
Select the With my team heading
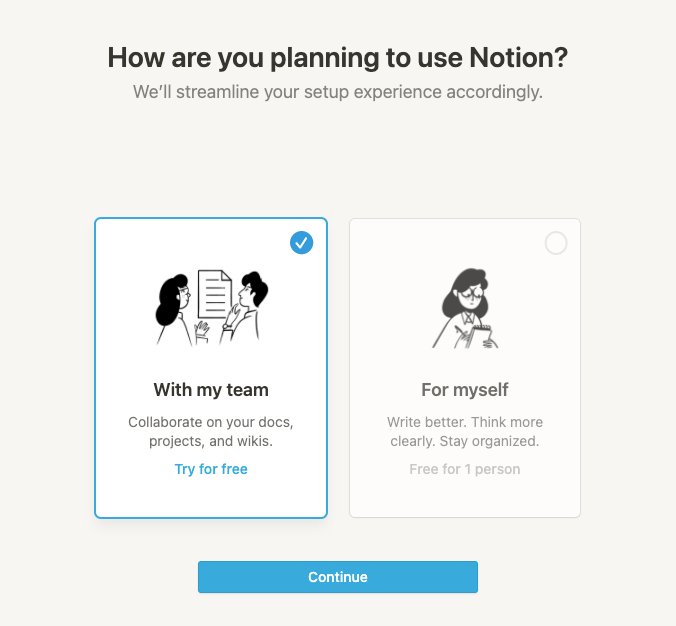[211, 389]
